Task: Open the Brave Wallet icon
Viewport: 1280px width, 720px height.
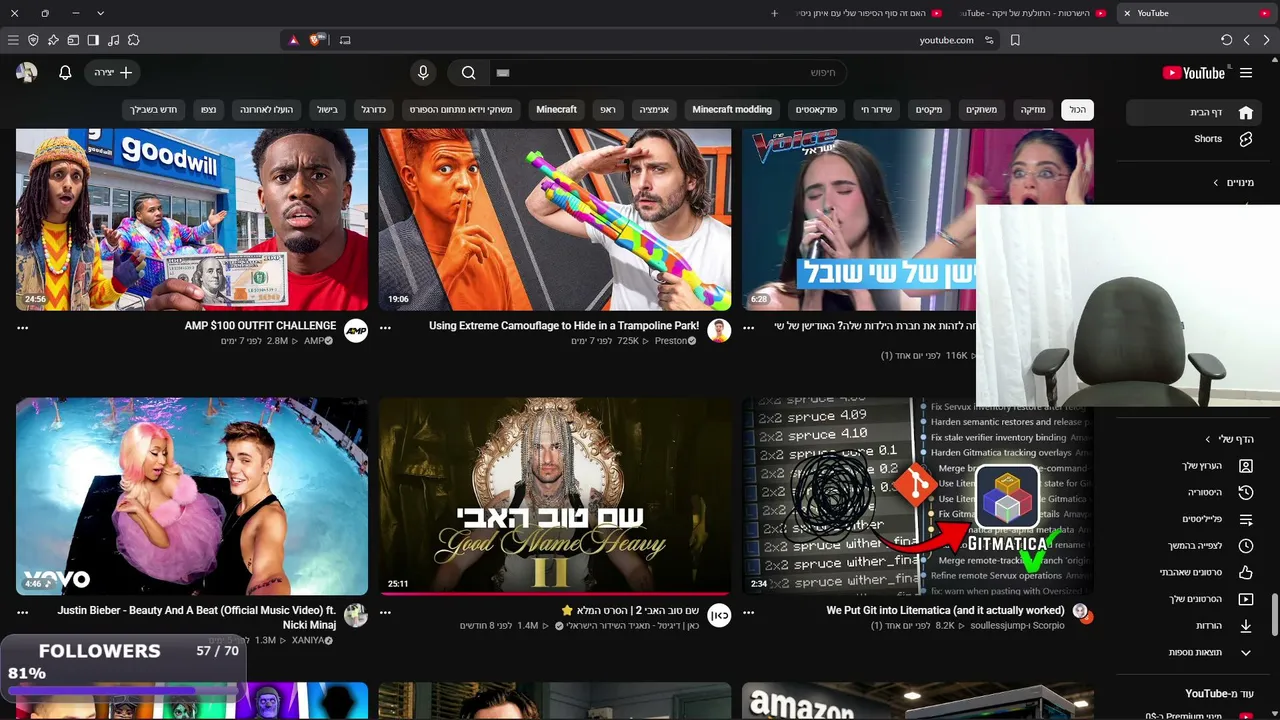Action: pyautogui.click(x=73, y=40)
